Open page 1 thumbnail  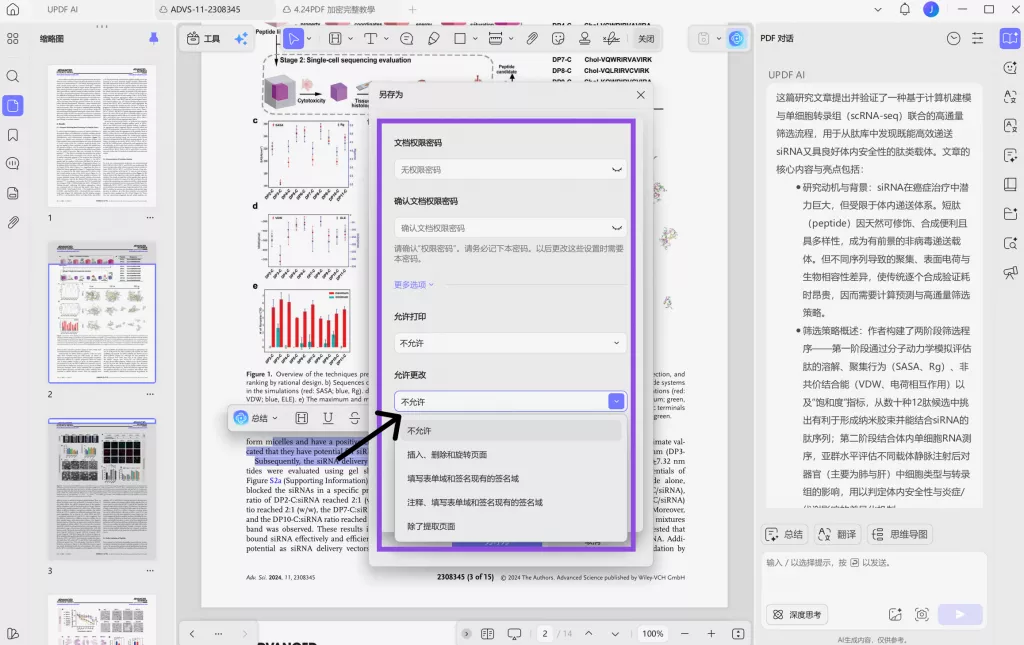[x=102, y=135]
